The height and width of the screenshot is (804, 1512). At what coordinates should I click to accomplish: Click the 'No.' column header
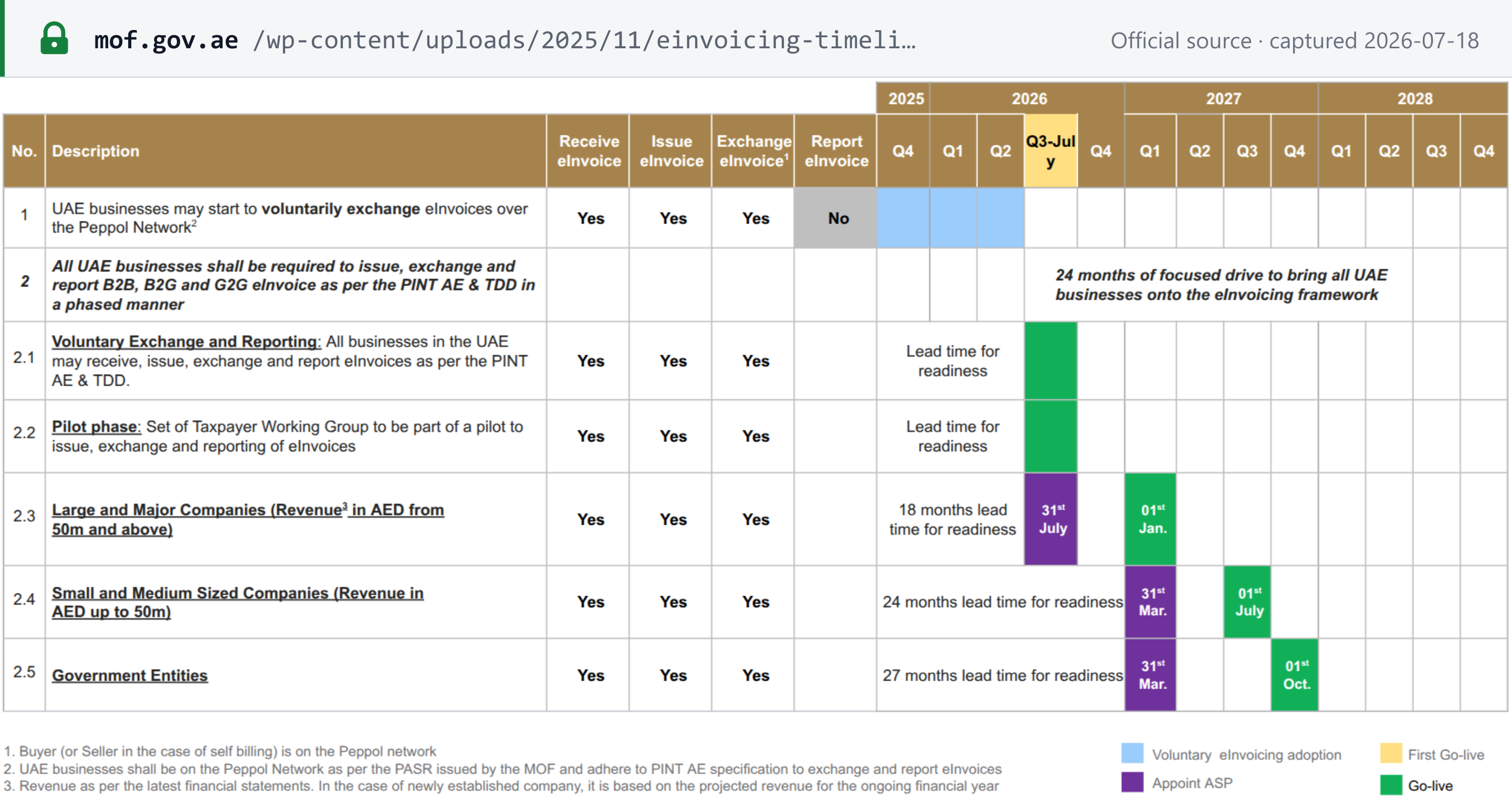(x=24, y=151)
